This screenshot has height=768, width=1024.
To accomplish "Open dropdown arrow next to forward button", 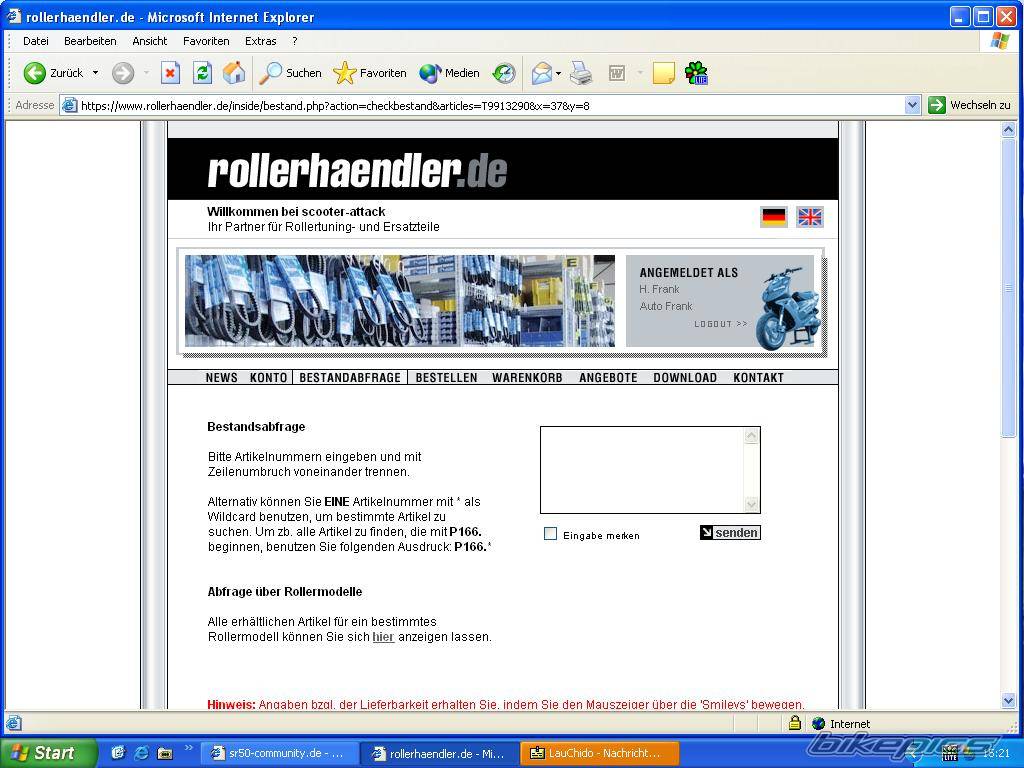I will click(x=146, y=72).
